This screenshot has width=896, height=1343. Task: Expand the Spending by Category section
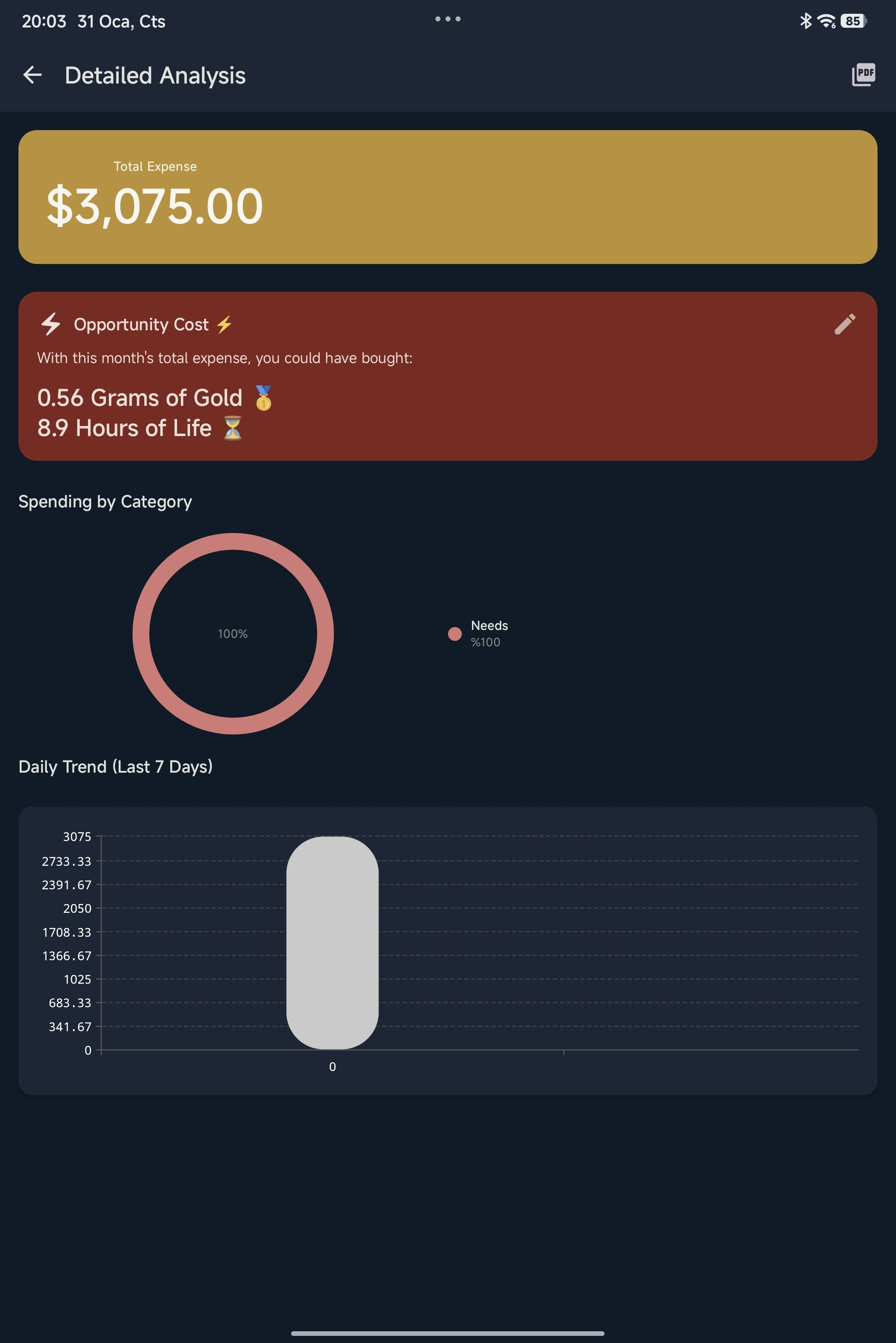(105, 502)
